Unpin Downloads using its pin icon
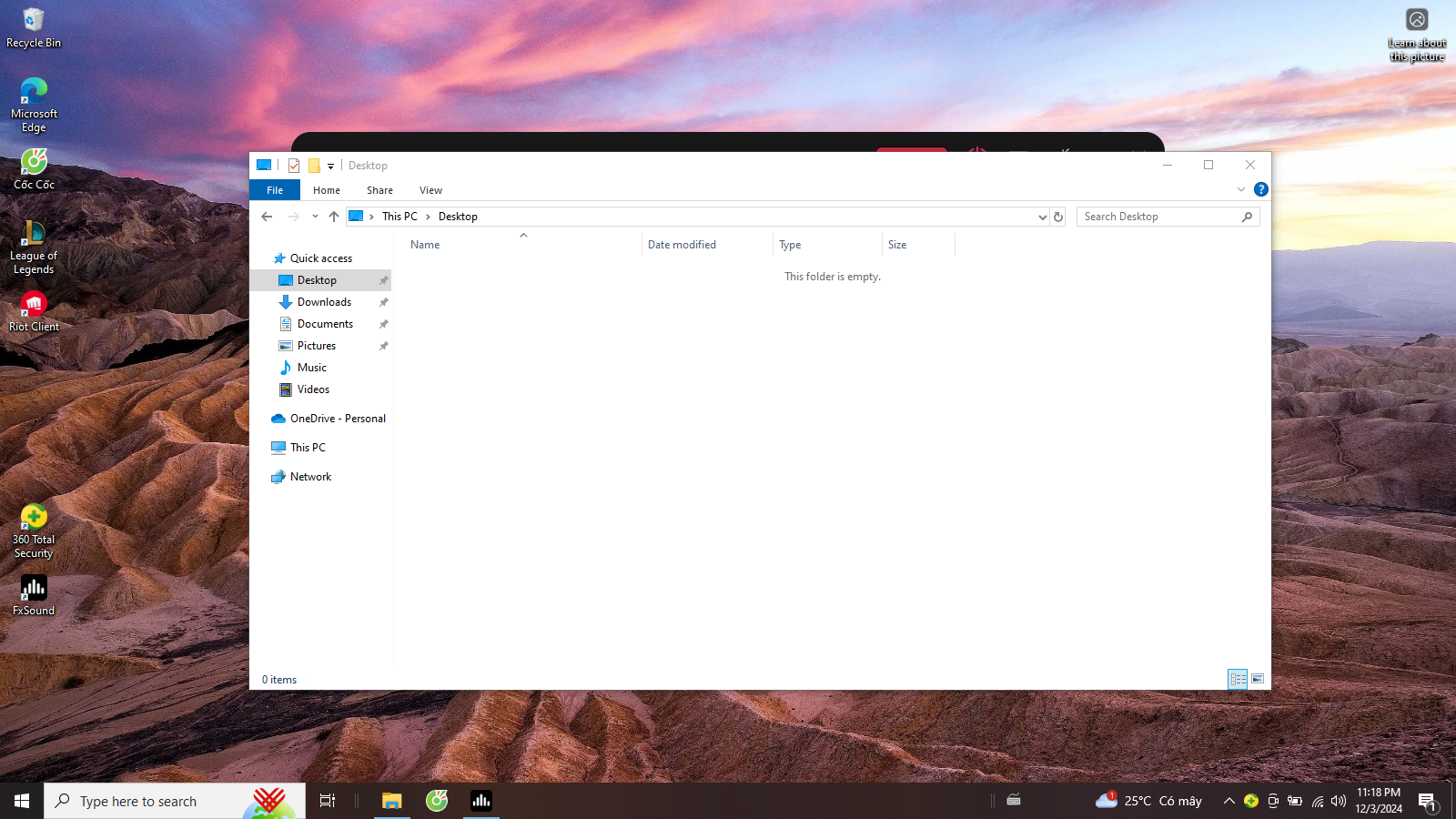The height and width of the screenshot is (819, 1456). (x=383, y=302)
